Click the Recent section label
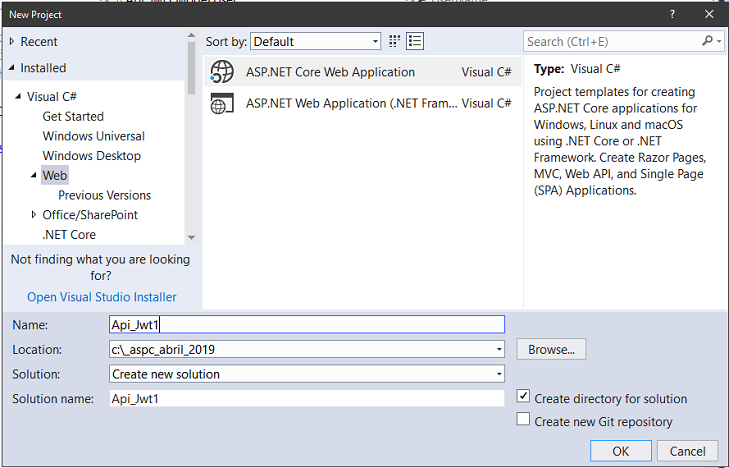The height and width of the screenshot is (468, 729). [x=39, y=41]
